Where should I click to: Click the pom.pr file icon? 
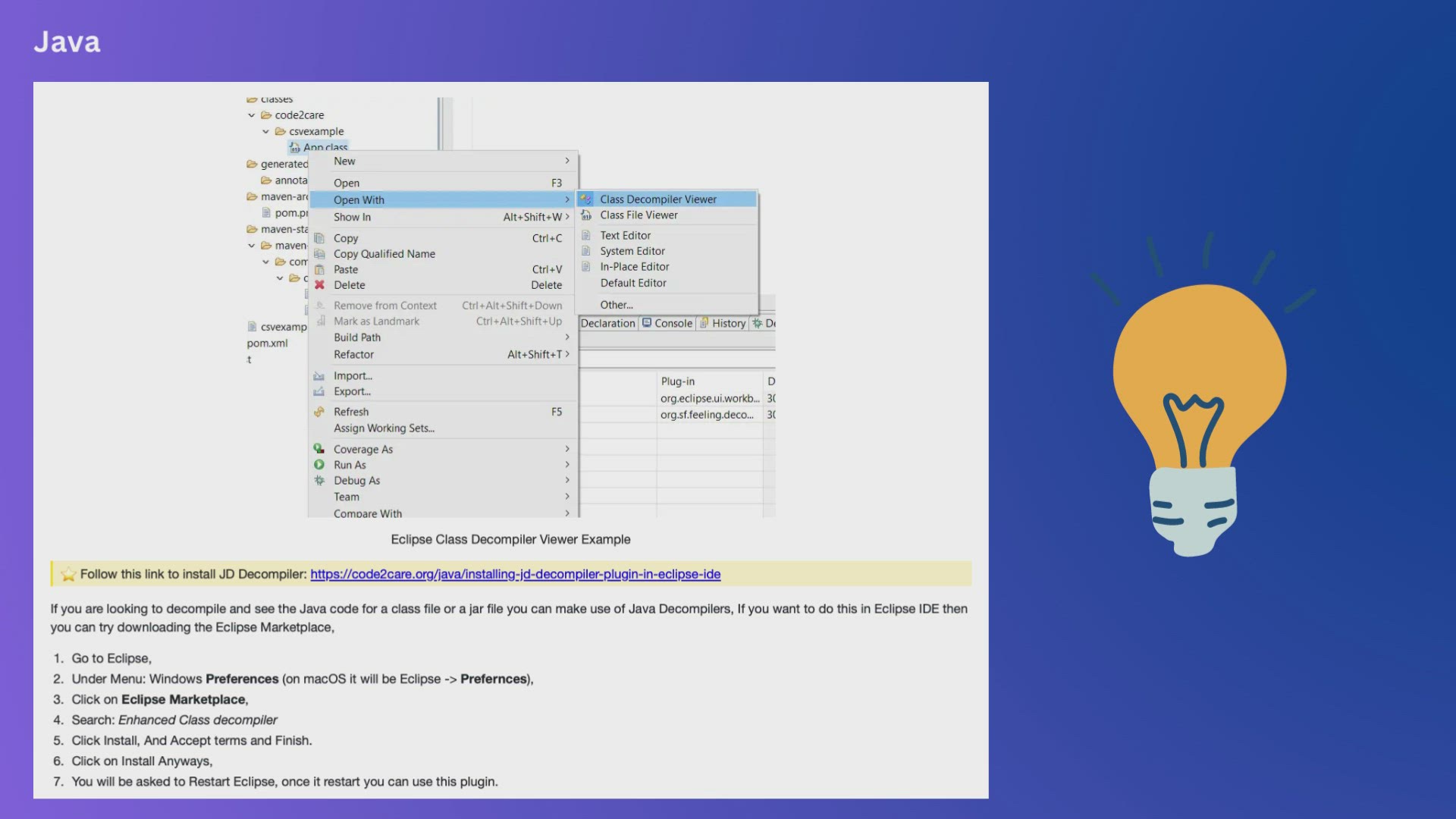pos(266,213)
